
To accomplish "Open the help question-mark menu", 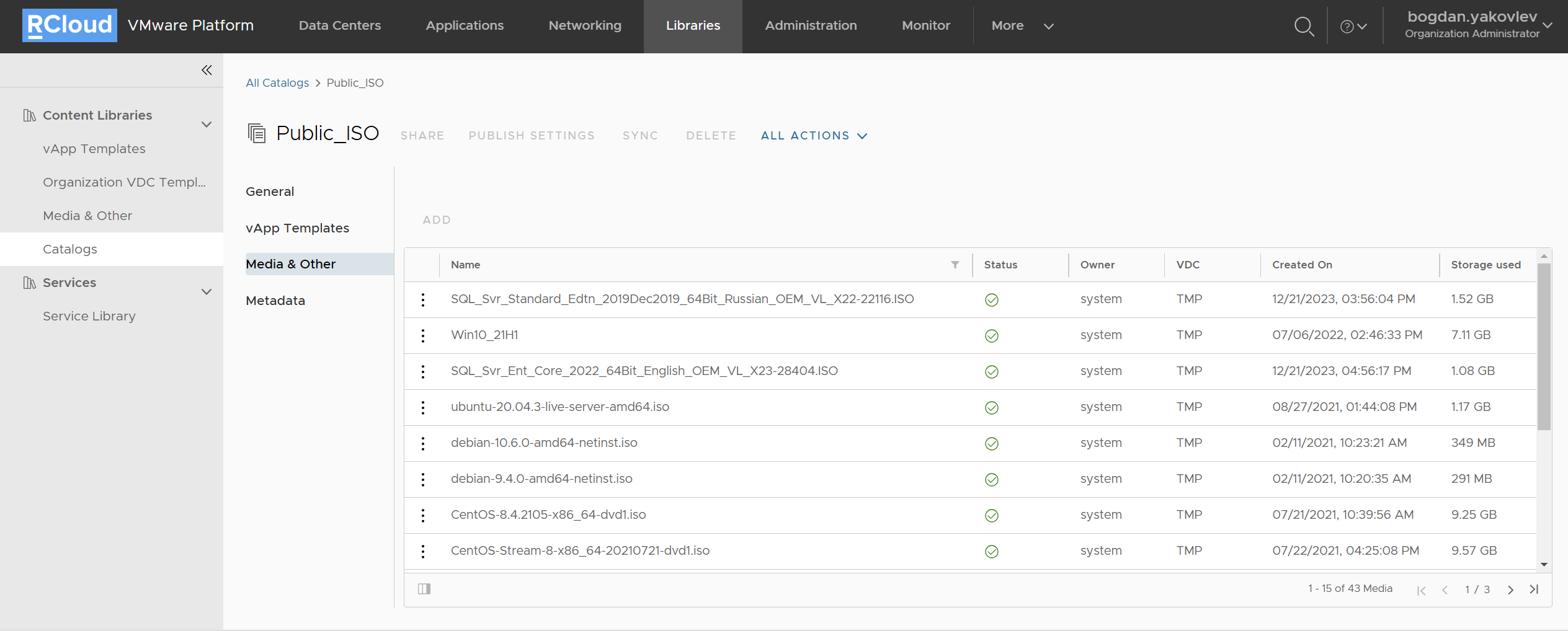I will 1353,27.
